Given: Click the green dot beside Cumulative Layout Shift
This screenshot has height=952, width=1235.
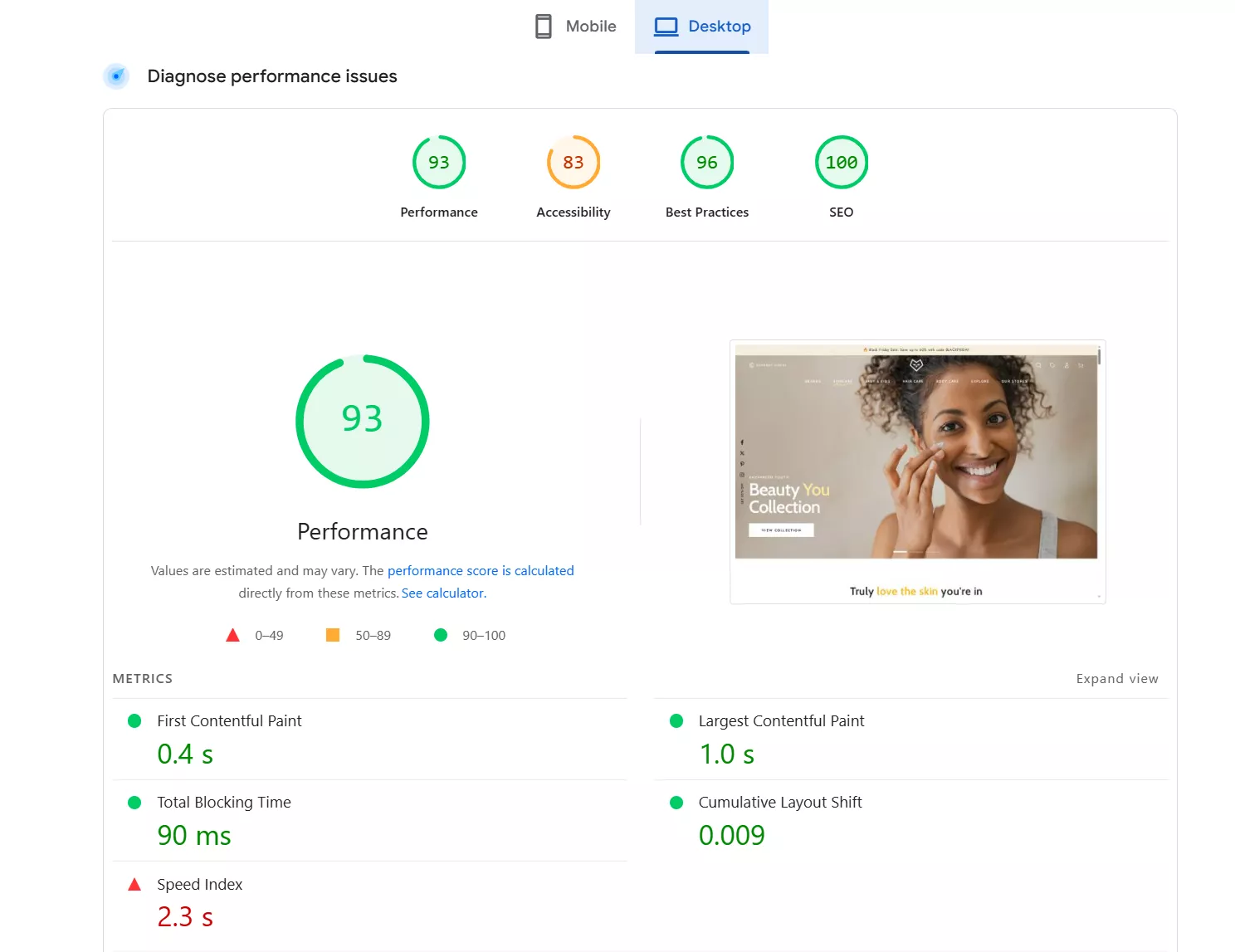Looking at the screenshot, I should [676, 803].
